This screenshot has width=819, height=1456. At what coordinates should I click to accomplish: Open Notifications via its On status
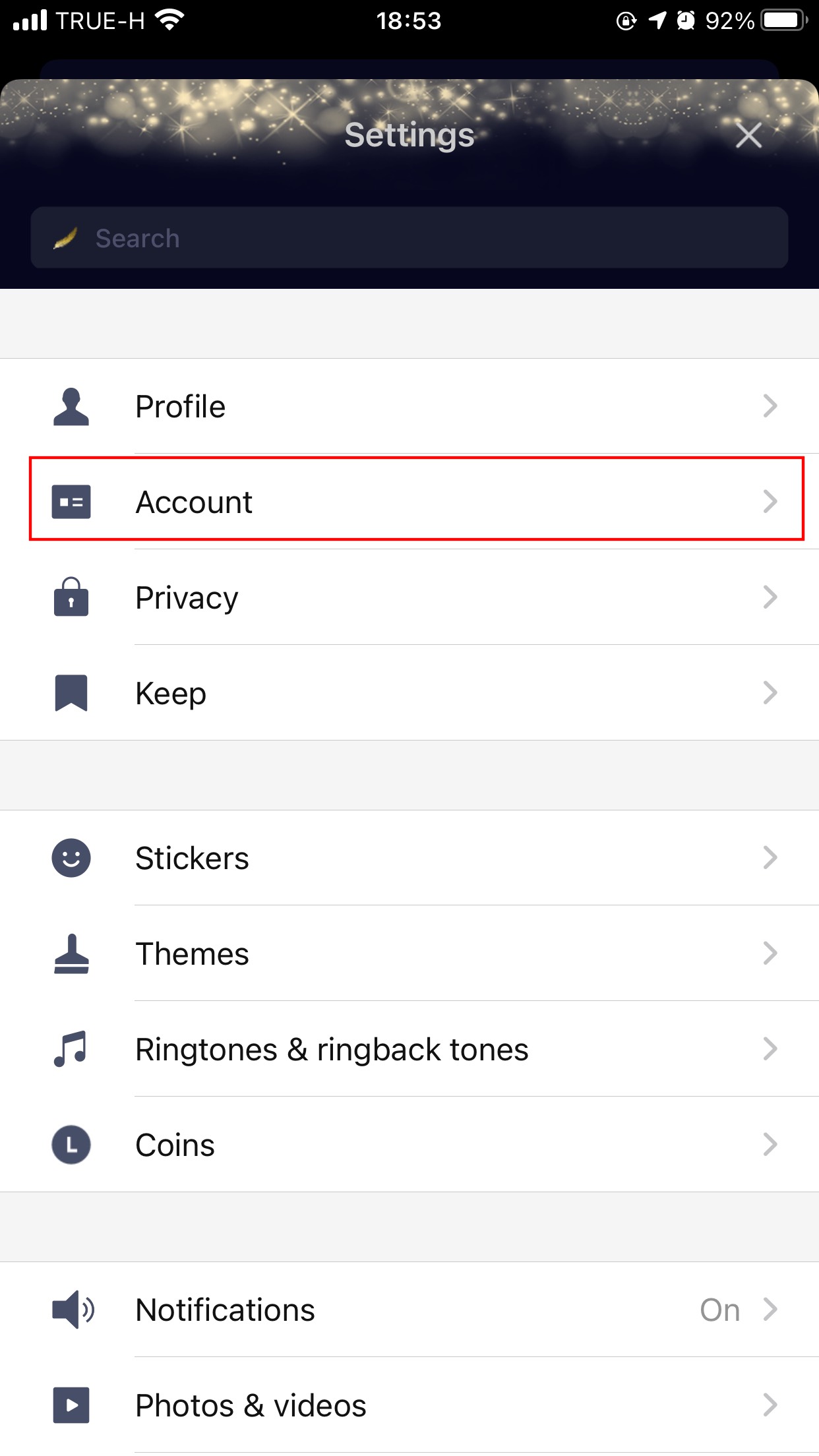pos(719,1310)
